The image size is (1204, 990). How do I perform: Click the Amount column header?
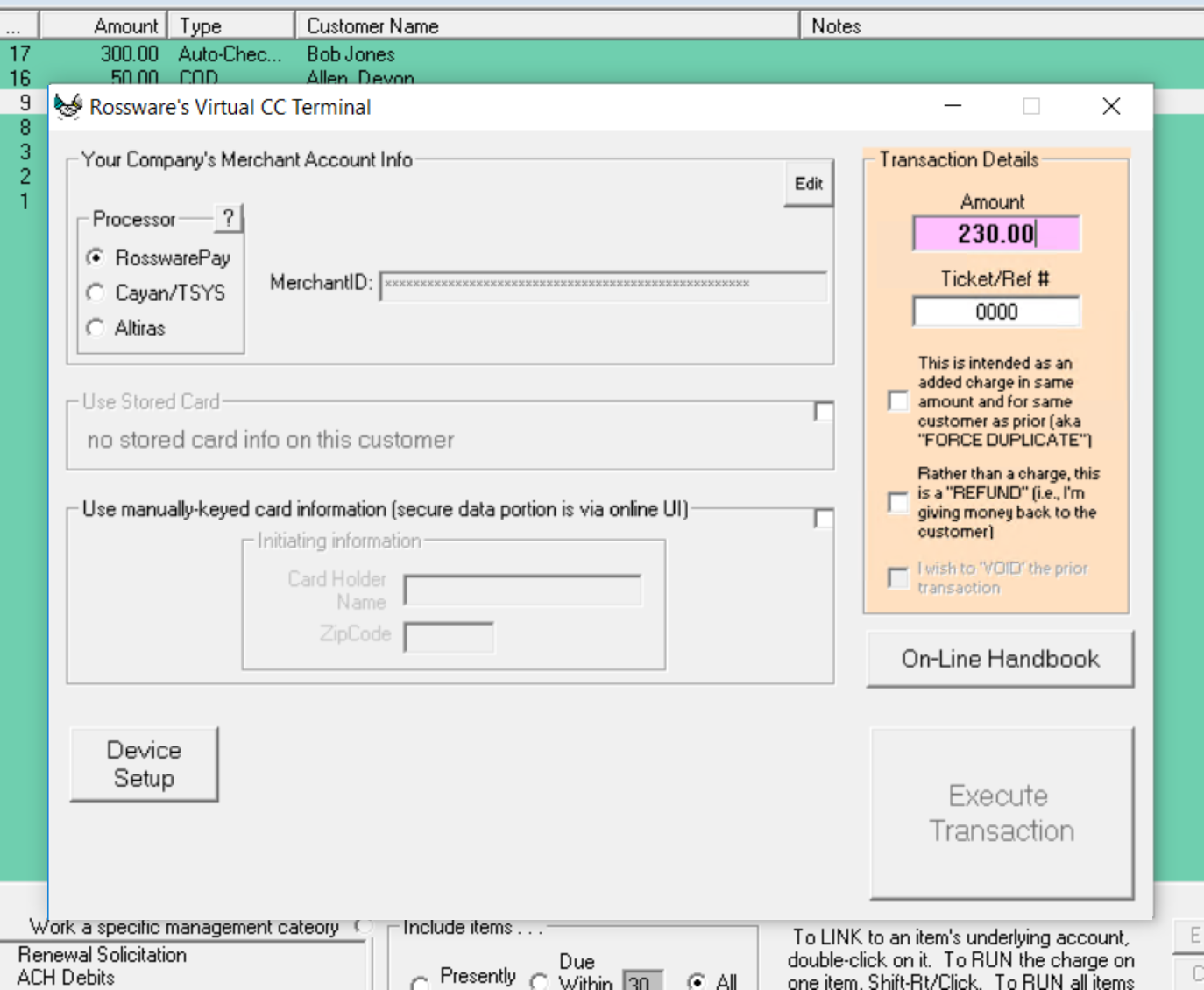pyautogui.click(x=103, y=26)
